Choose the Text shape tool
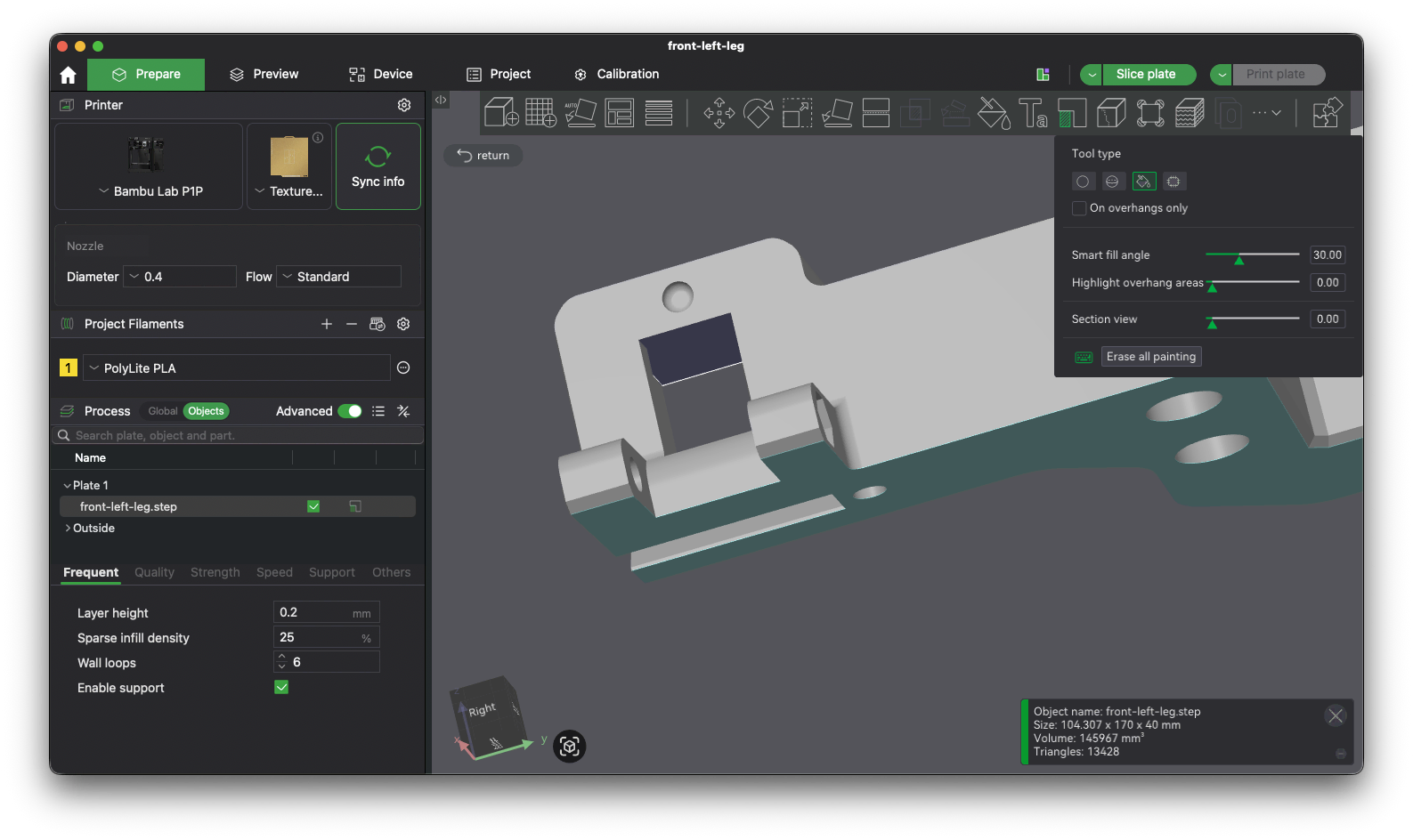This screenshot has height=840, width=1413. [1033, 113]
